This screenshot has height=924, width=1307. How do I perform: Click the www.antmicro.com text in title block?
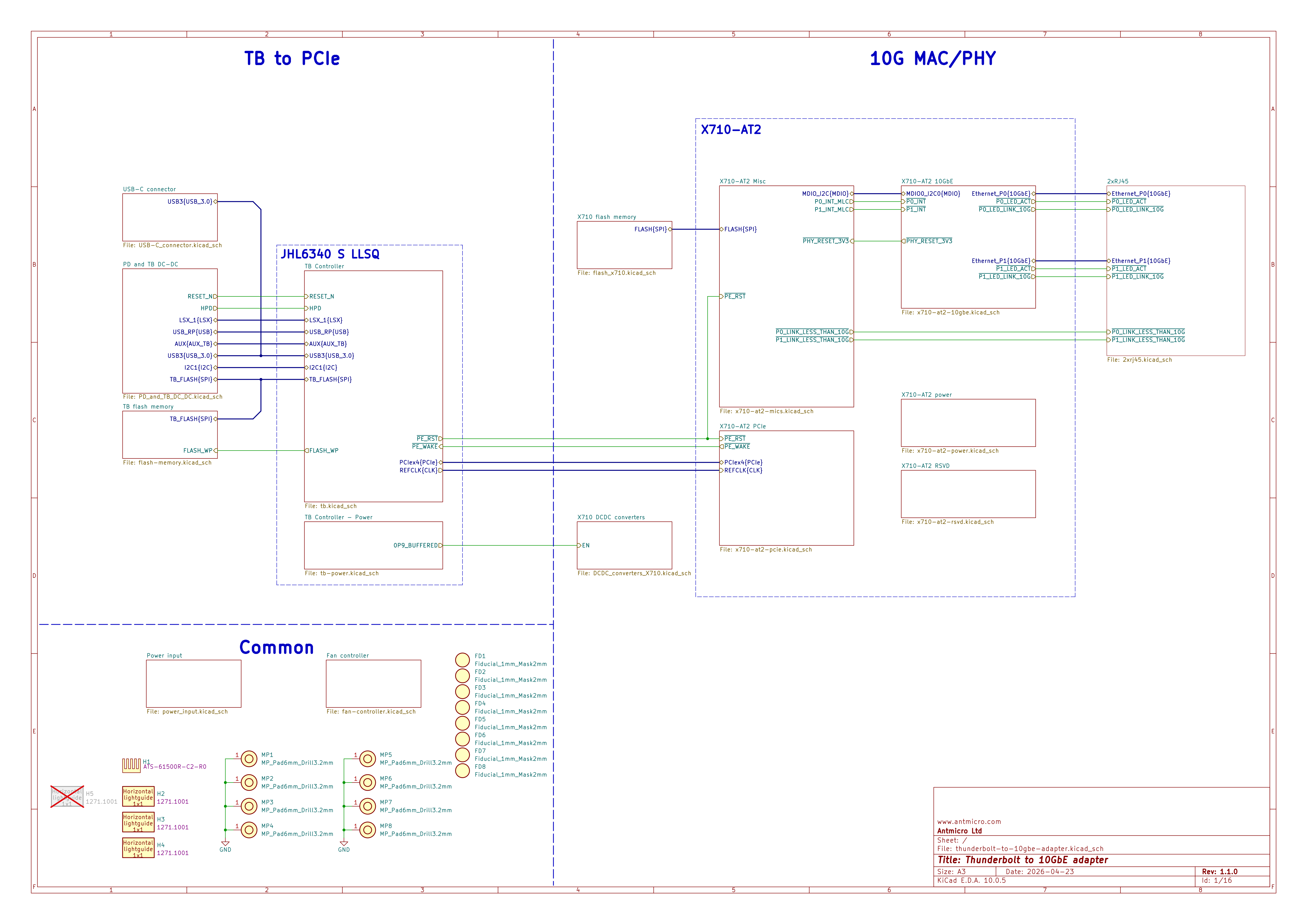pyautogui.click(x=969, y=822)
